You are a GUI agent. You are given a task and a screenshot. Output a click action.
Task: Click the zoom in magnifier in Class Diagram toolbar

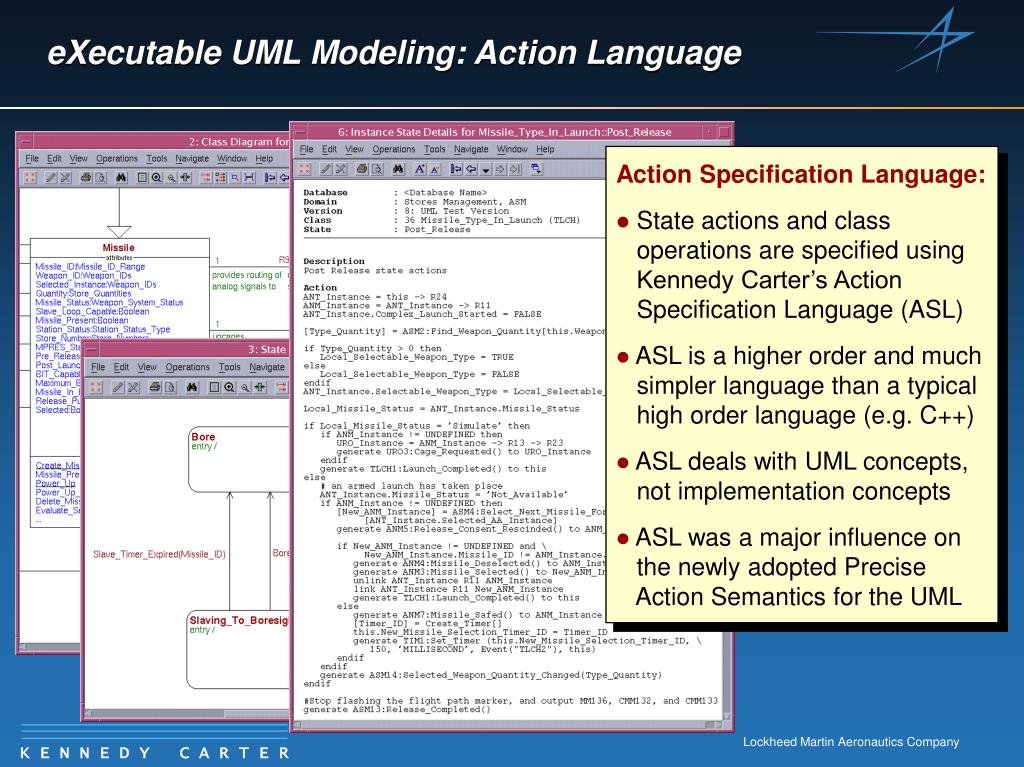pyautogui.click(x=157, y=177)
